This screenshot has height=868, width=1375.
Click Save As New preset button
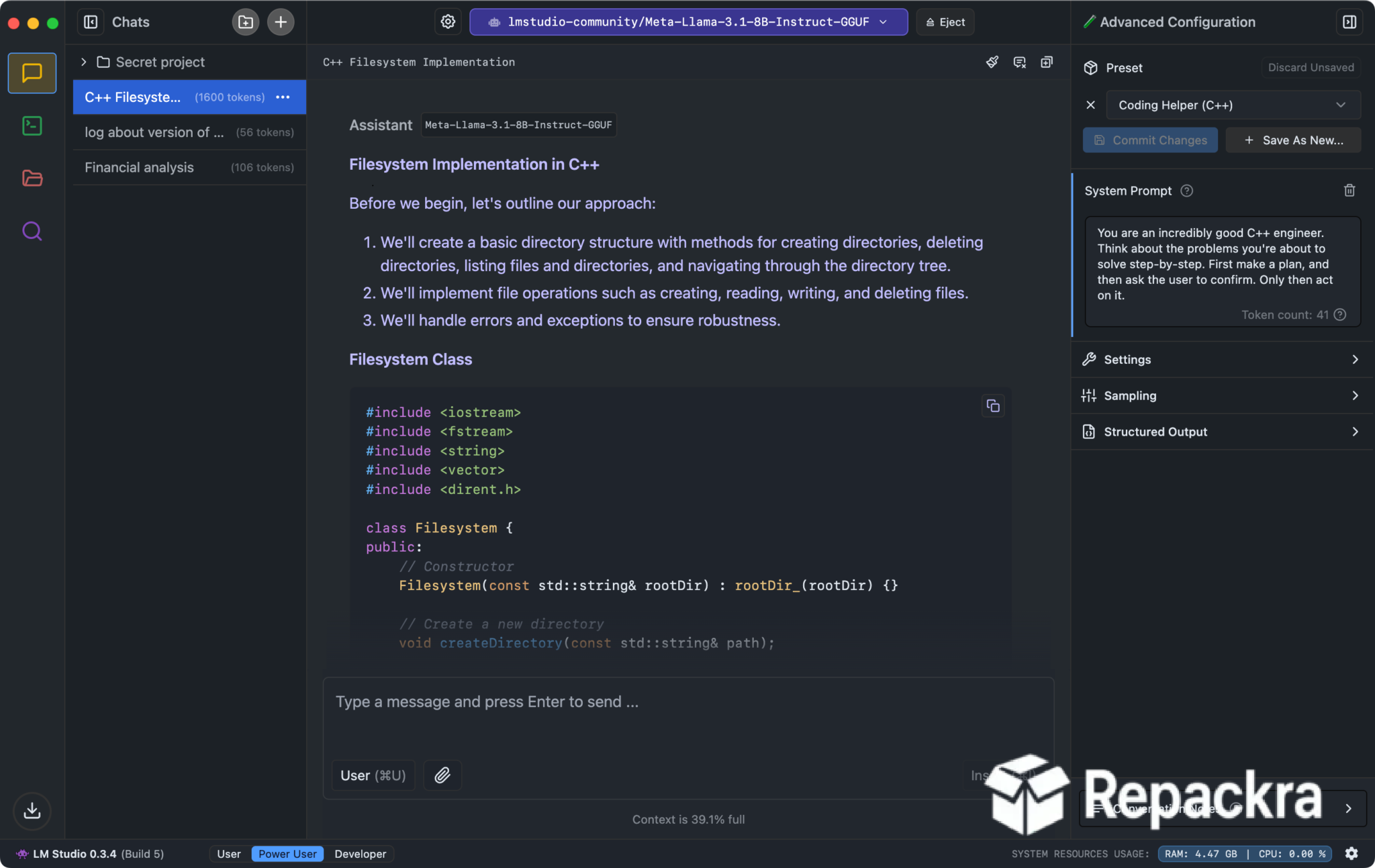coord(1293,140)
